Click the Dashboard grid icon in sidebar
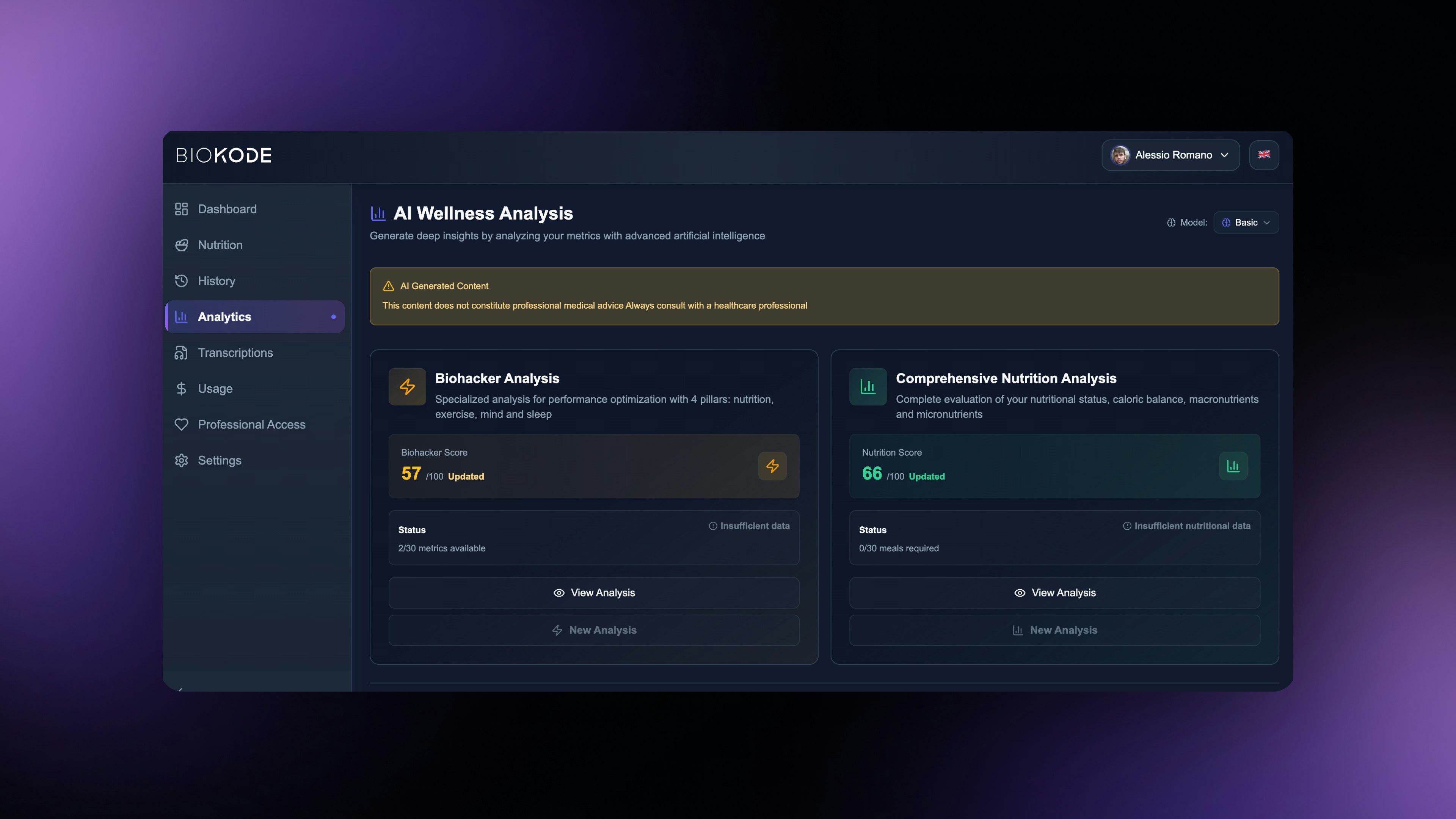Screen dimensions: 1456x819 point(181,209)
